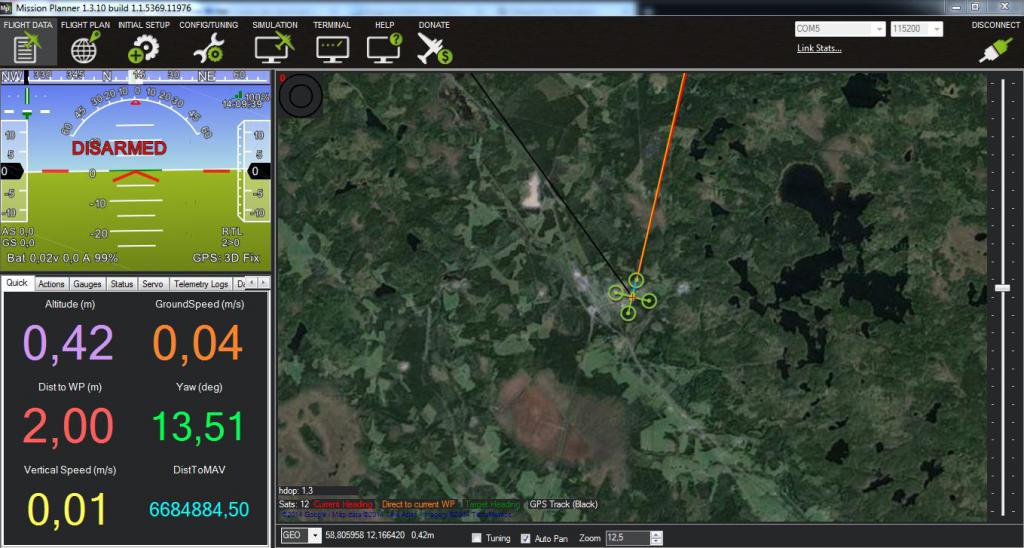
Task: Click the Current Heading legend label
Action: 344,504
